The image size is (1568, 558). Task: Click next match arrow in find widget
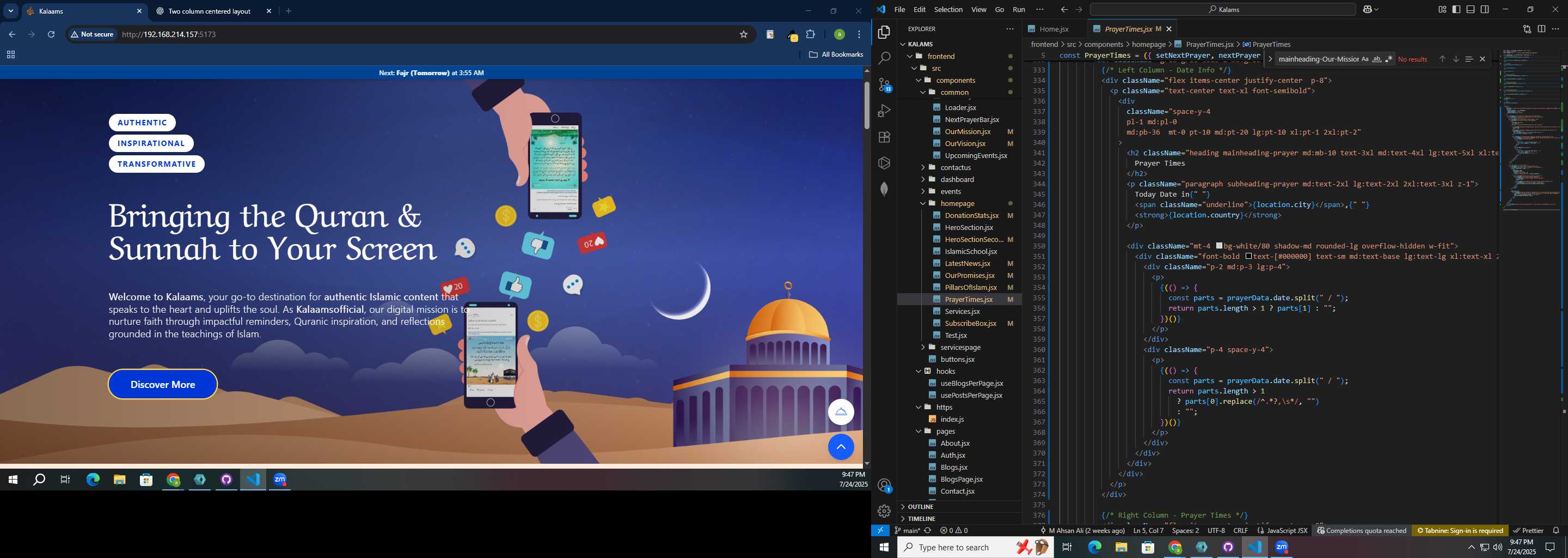coord(1455,59)
